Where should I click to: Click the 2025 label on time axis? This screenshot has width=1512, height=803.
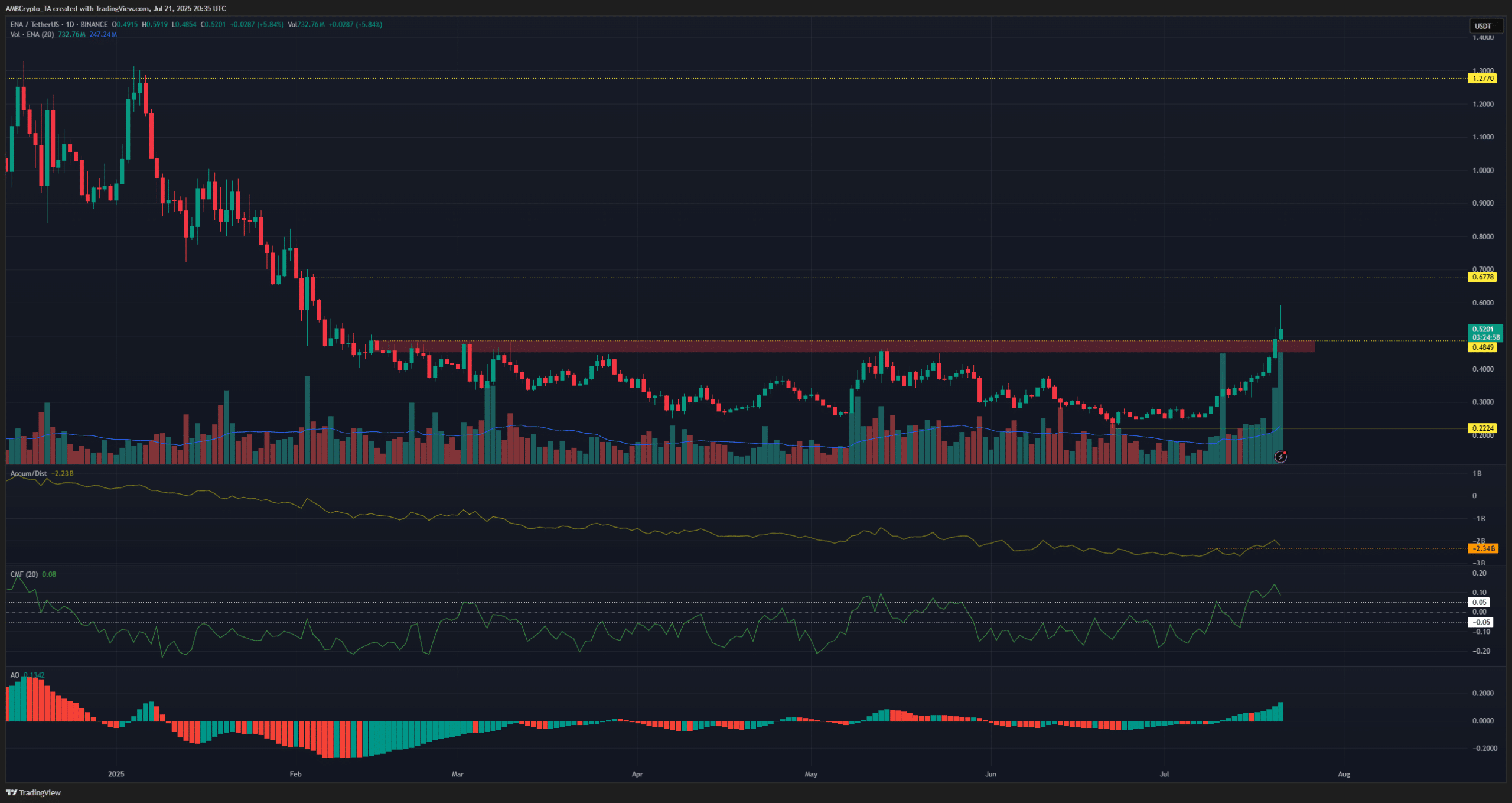coord(116,774)
